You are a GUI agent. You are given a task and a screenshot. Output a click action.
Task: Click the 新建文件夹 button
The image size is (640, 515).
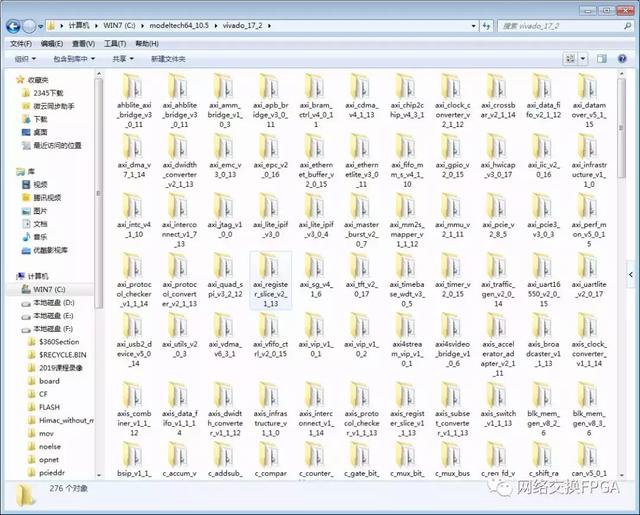168,59
